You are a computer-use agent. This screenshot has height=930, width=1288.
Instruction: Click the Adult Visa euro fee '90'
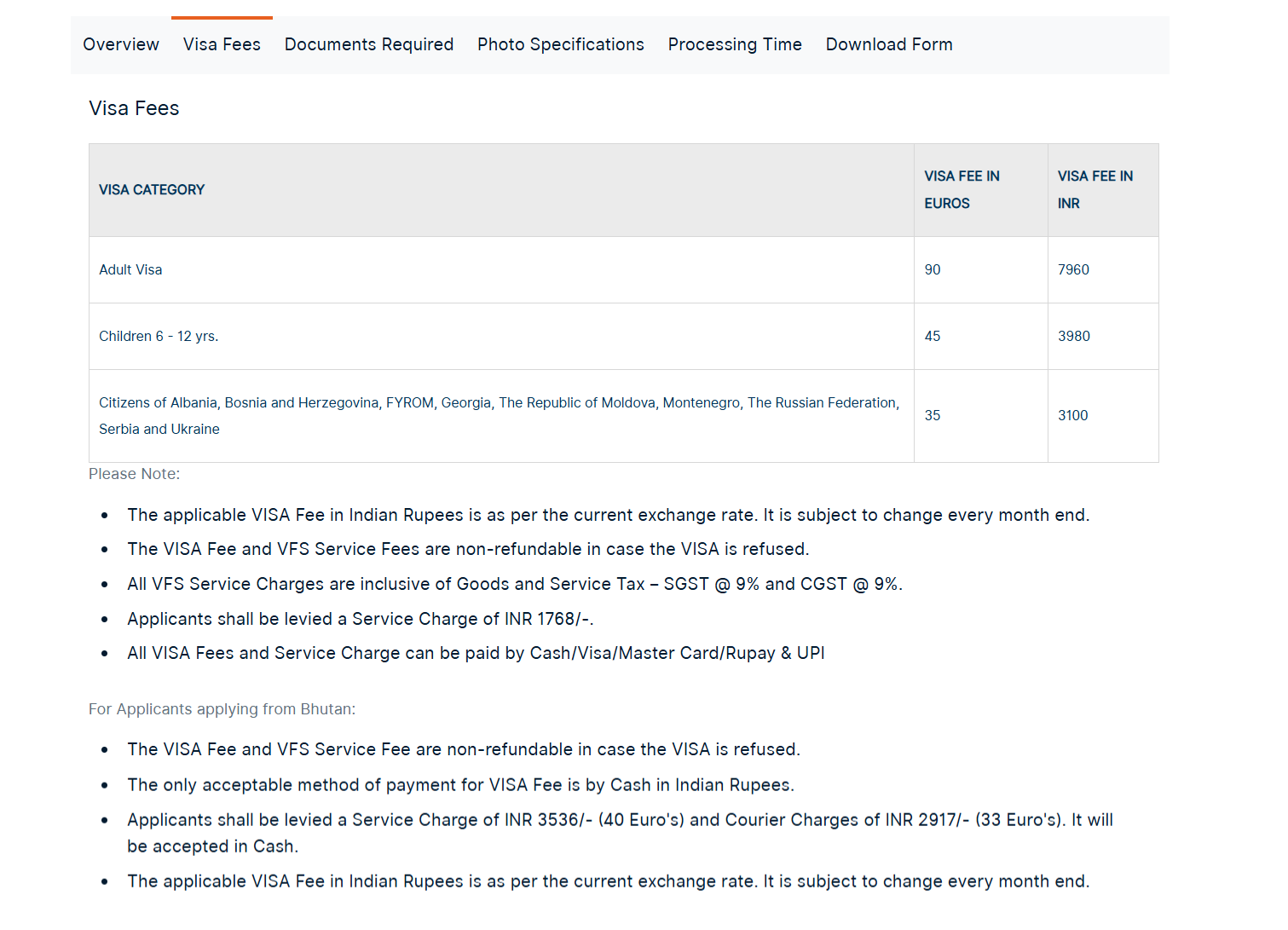coord(933,269)
